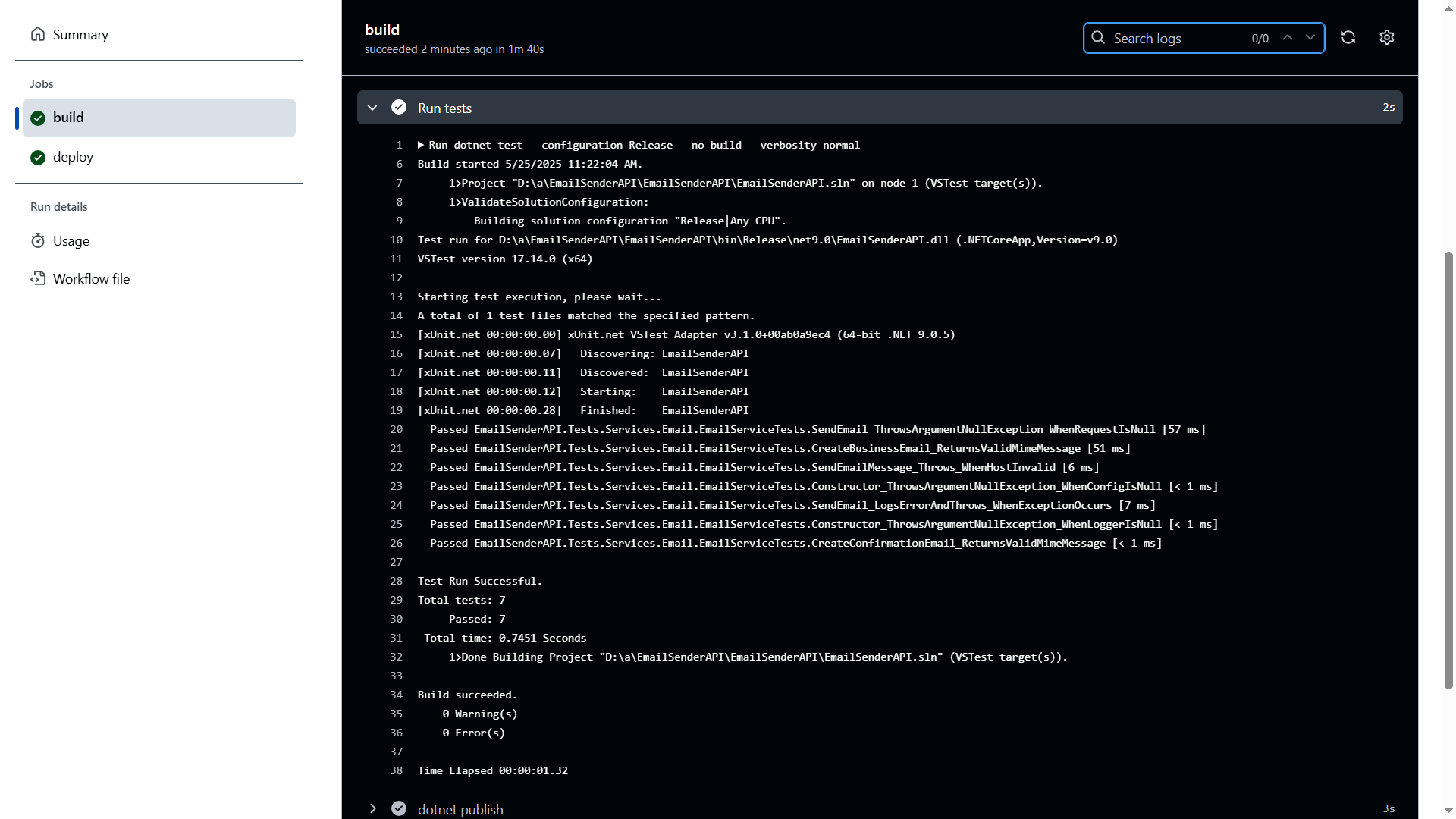
Task: Go to next search result arrow
Action: (x=1310, y=37)
